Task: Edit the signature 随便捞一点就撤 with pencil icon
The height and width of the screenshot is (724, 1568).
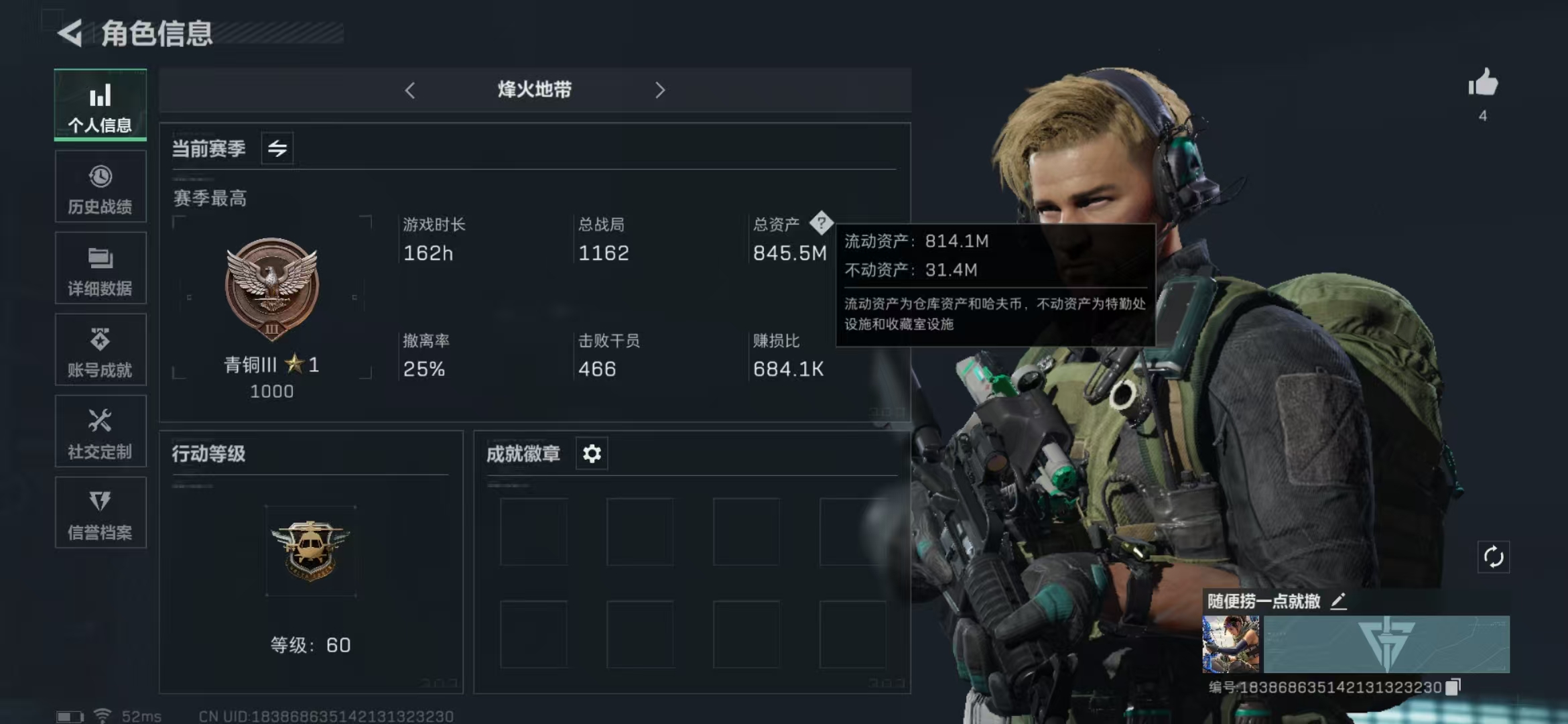Action: tap(1338, 601)
